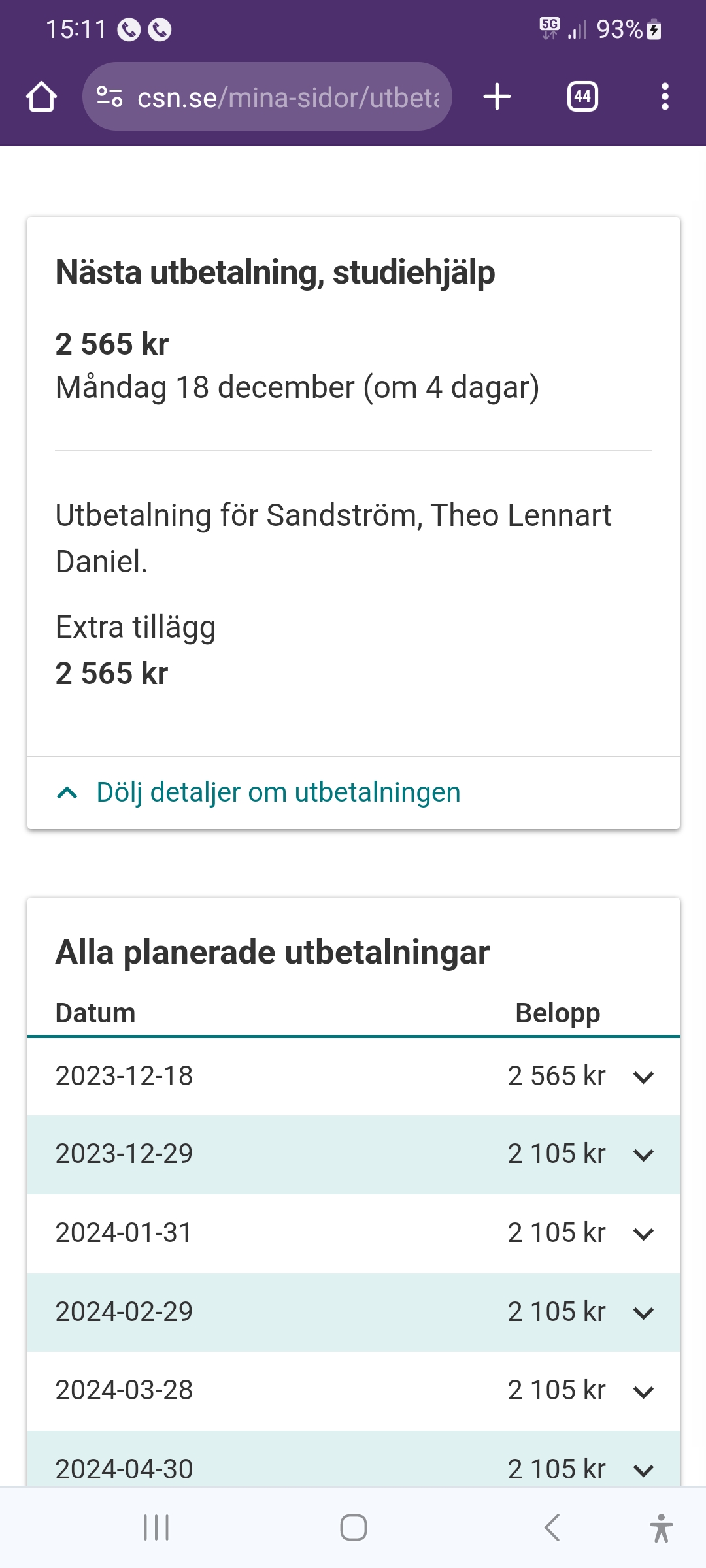This screenshot has width=706, height=1568.
Task: Expand the 2024-02-29 payment row chevron
Action: [x=643, y=1313]
